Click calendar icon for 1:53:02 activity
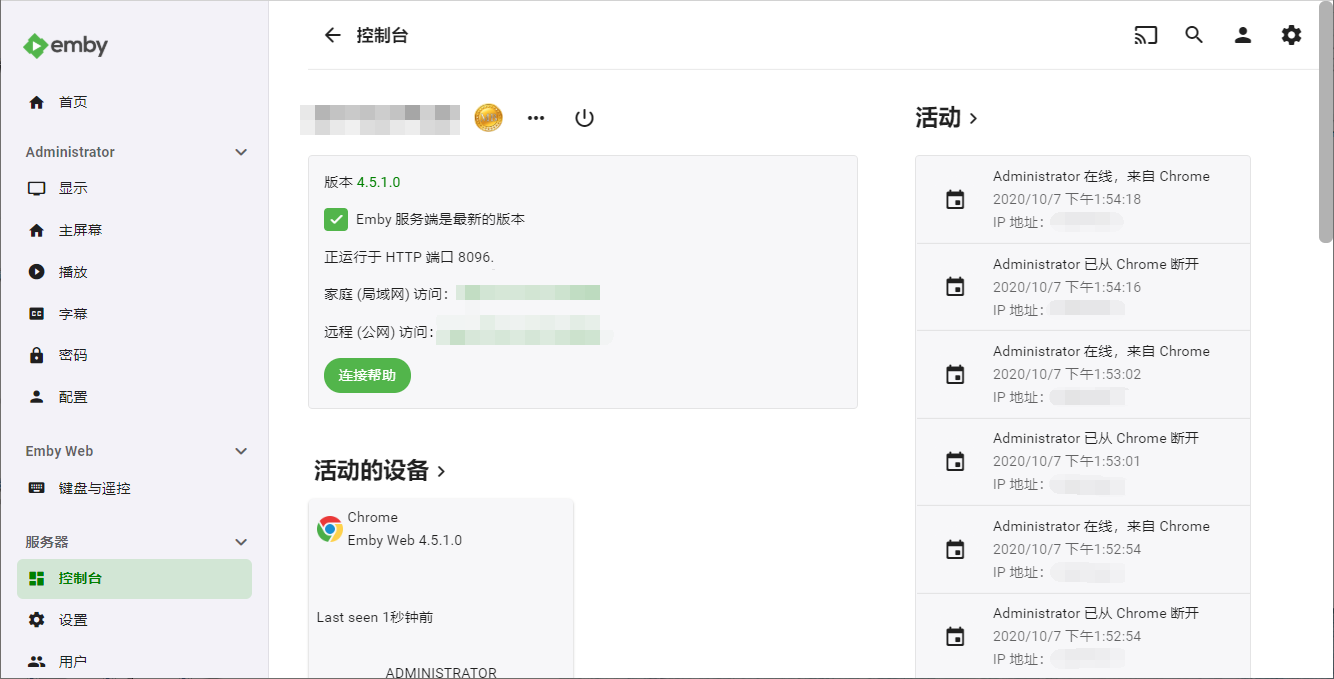The height and width of the screenshot is (679, 1334). [x=955, y=374]
